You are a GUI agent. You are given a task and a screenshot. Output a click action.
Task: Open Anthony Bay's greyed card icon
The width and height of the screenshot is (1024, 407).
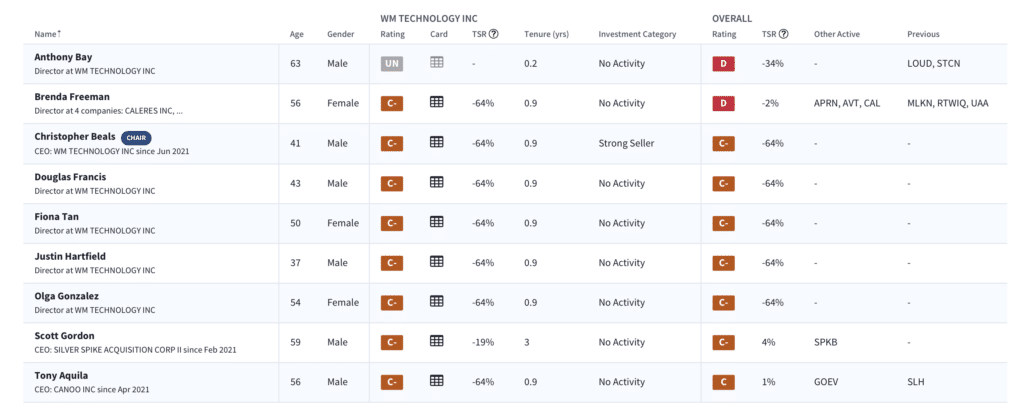tap(436, 62)
